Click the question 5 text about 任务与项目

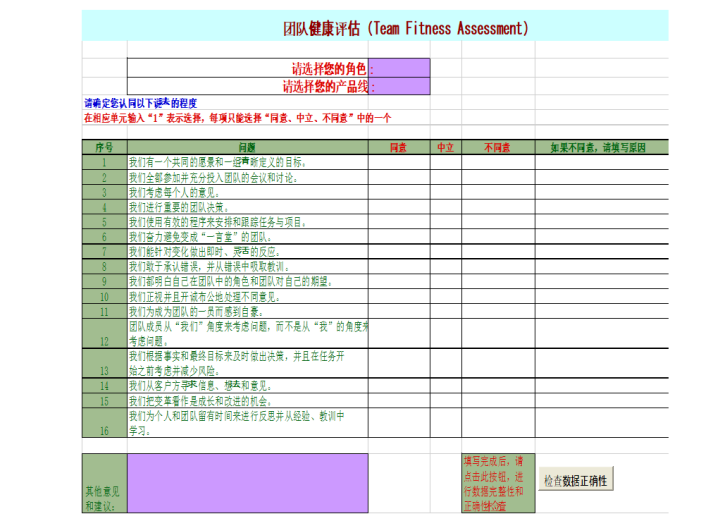coord(218,222)
